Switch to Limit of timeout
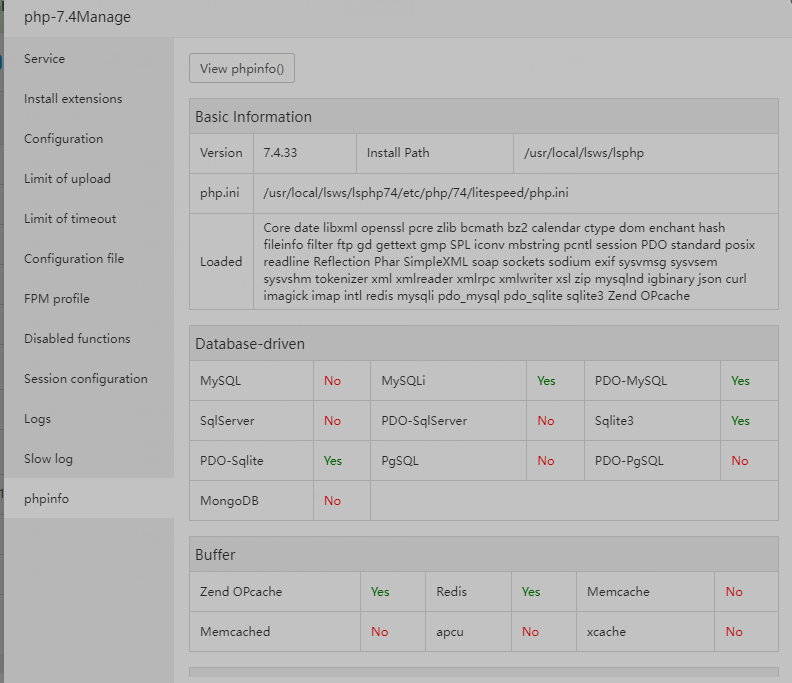 (70, 219)
